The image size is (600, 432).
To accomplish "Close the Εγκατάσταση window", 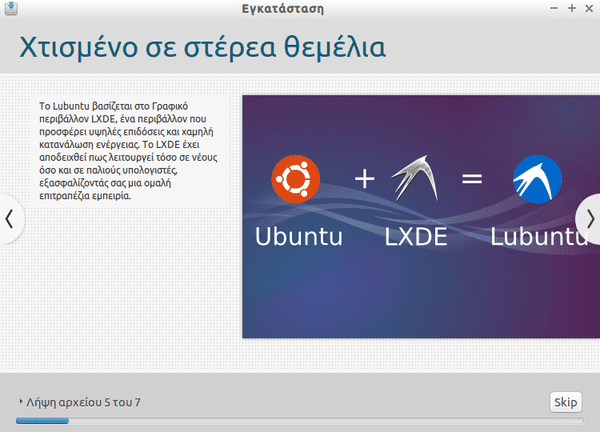I will 589,8.
